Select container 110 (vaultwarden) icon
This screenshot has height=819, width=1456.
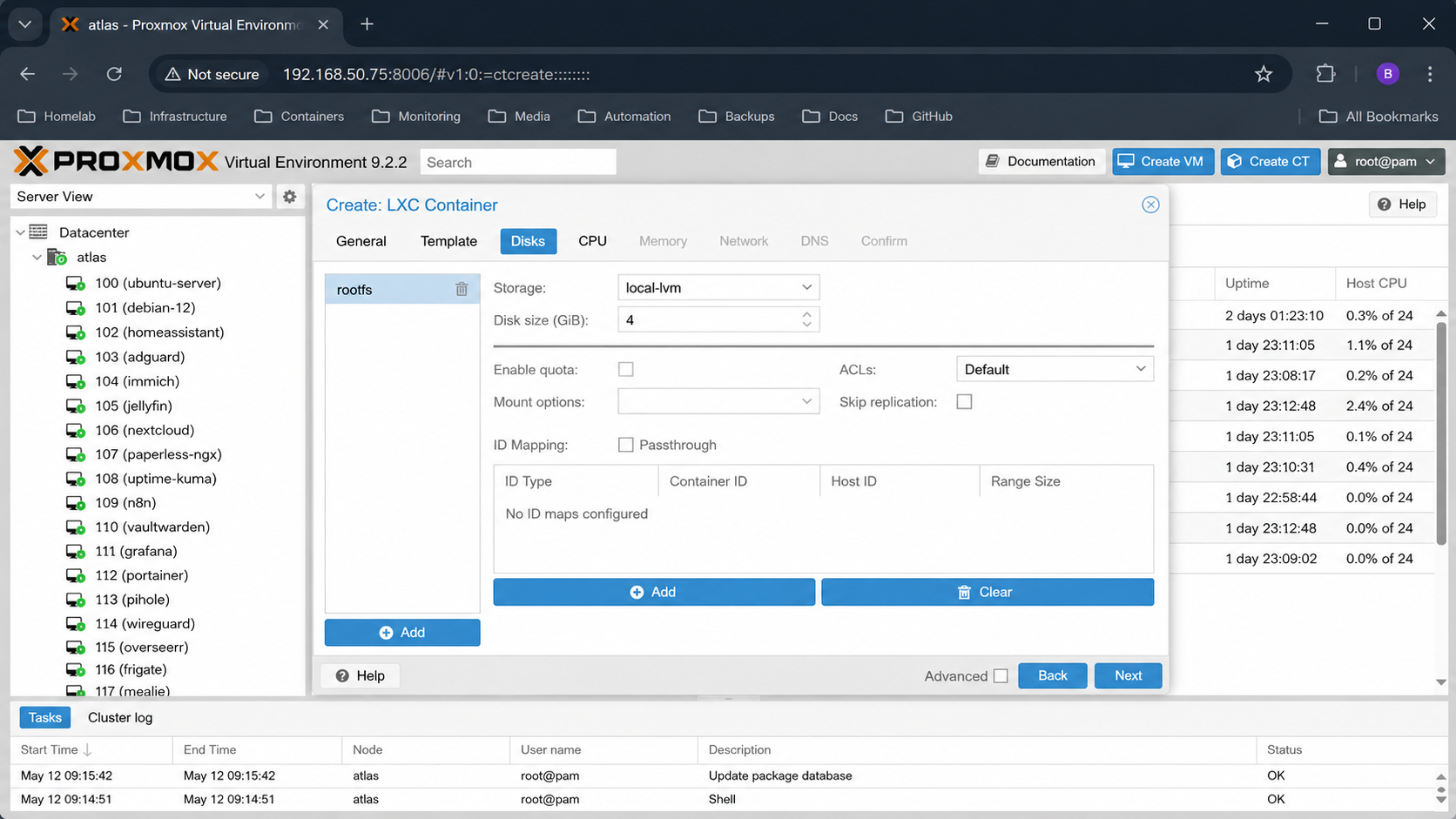pos(76,527)
